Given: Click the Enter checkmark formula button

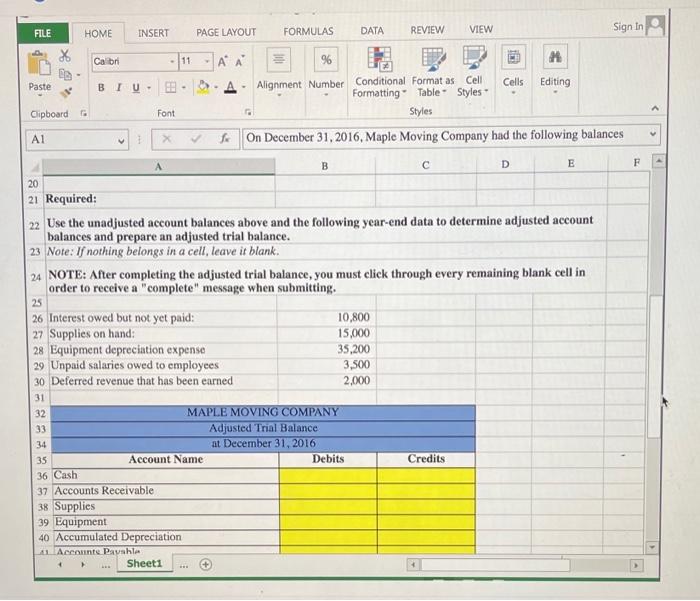Looking at the screenshot, I should tap(195, 138).
